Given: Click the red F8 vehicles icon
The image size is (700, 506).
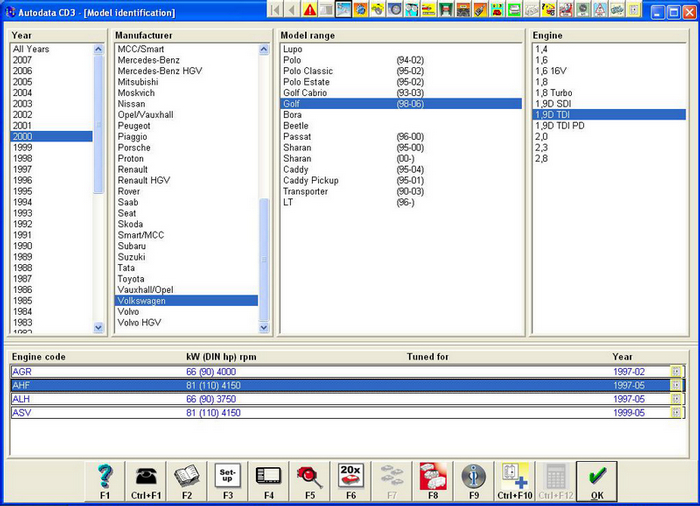Looking at the screenshot, I should pos(433,474).
